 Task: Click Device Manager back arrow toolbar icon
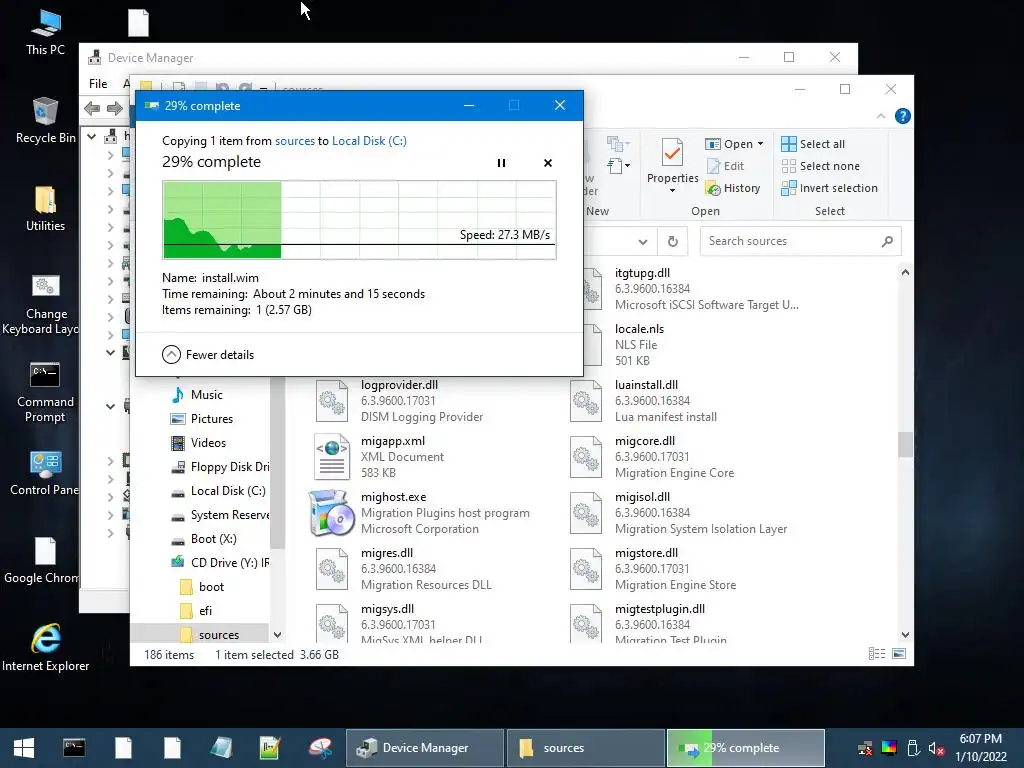tap(92, 108)
